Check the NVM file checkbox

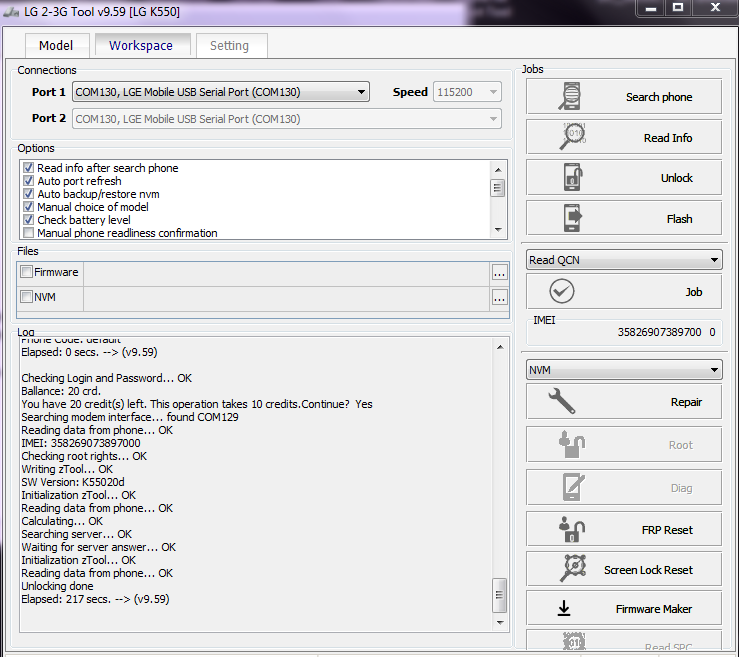26,296
